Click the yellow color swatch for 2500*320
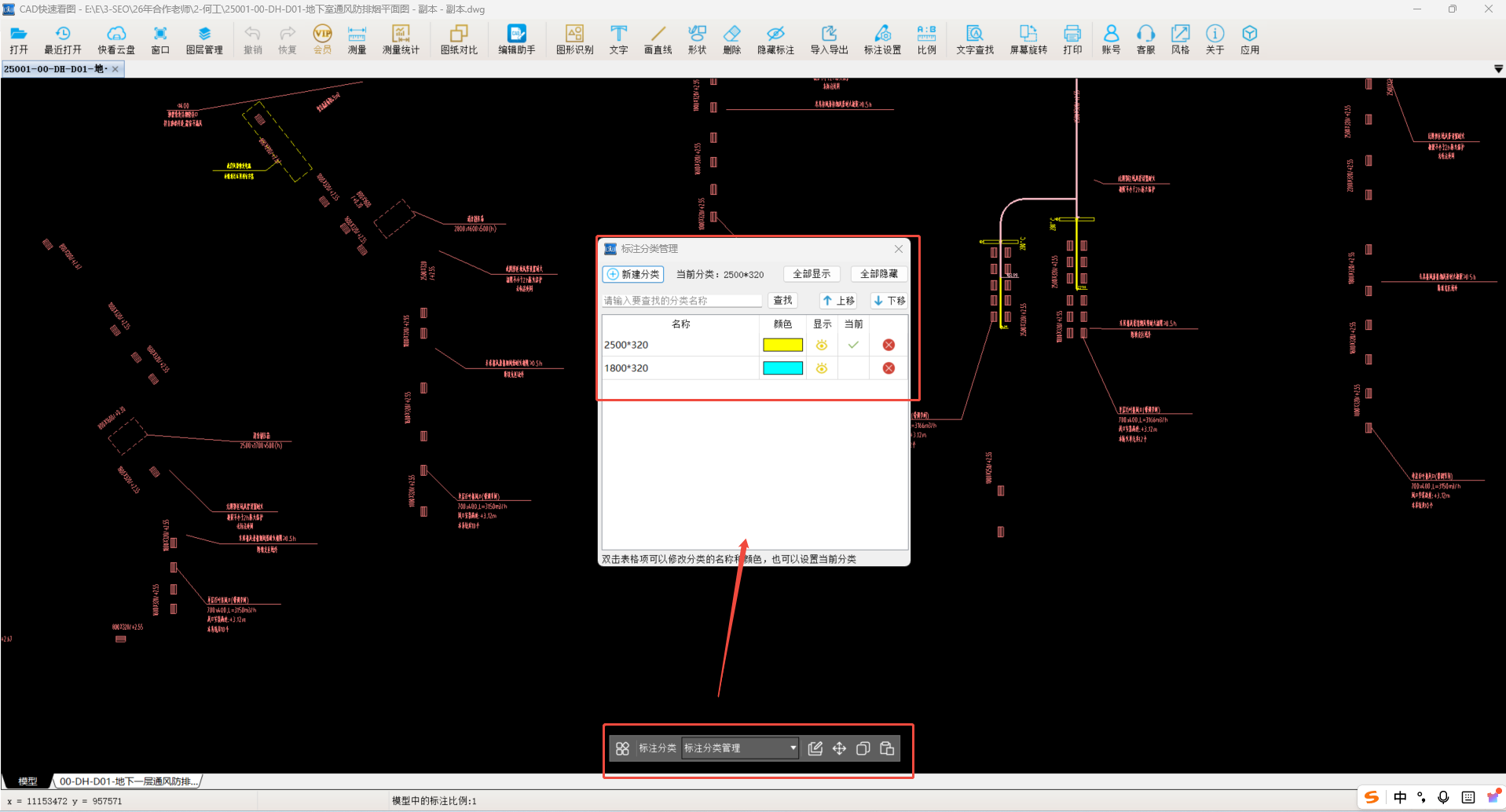This screenshot has height=812, width=1506. tap(782, 346)
